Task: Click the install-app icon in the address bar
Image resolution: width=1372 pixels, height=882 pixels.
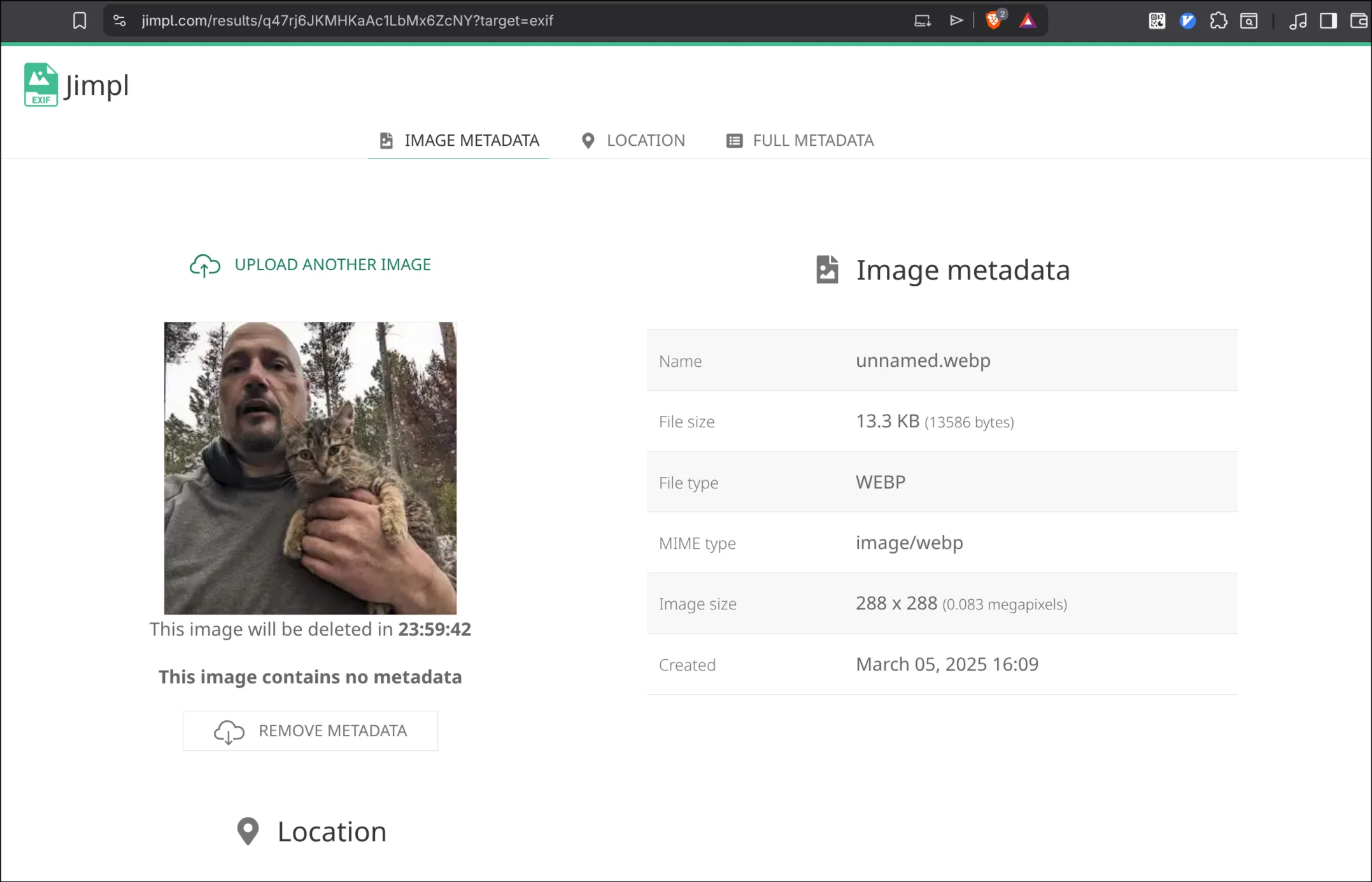Action: tap(923, 21)
